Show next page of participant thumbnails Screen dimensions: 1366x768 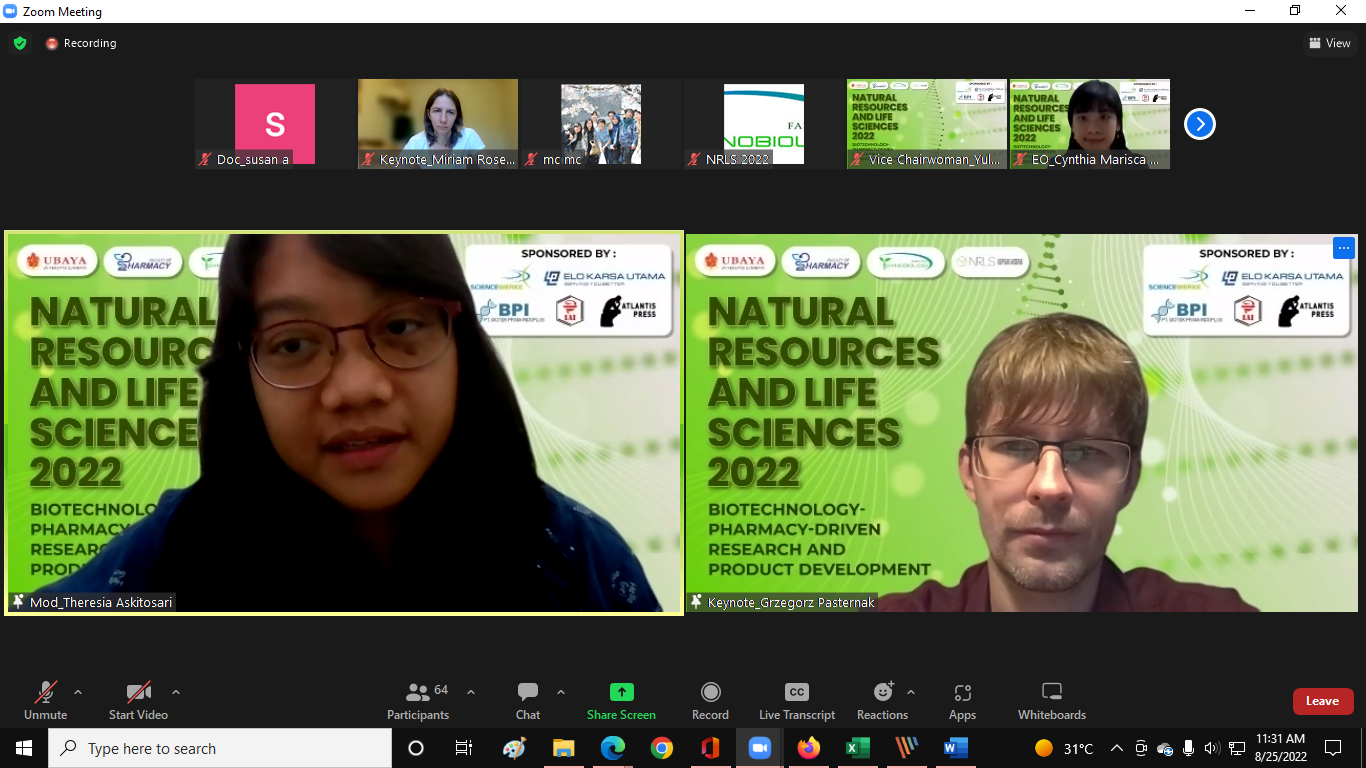[x=1199, y=124]
